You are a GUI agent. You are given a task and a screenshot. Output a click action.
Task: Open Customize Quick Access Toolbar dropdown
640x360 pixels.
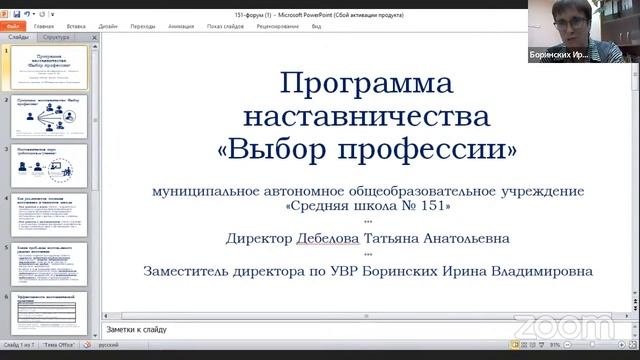[x=53, y=14]
